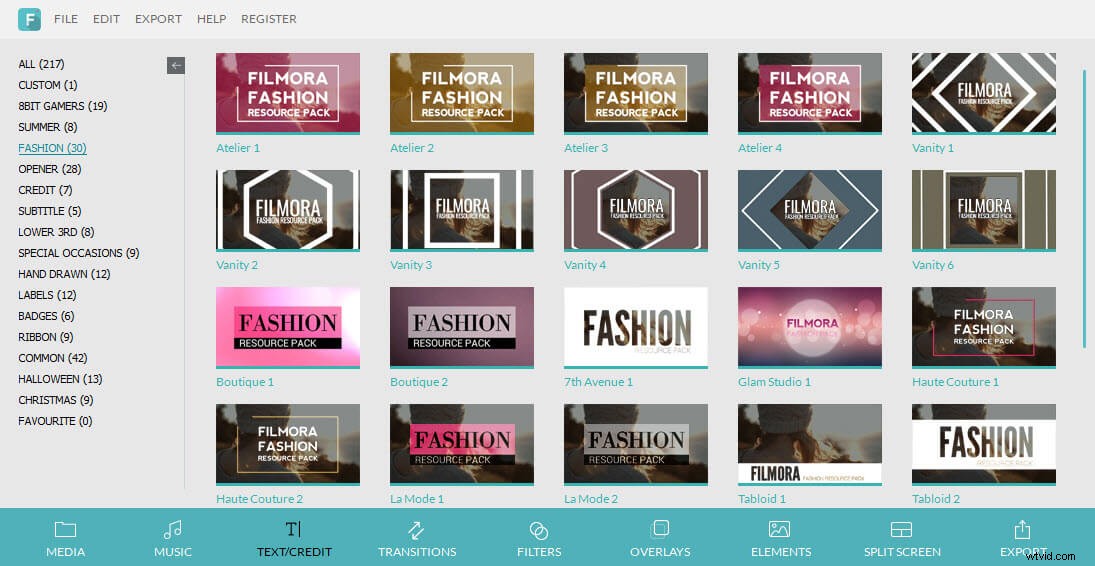
Task: Click the "Glam Studio 1" label text
Action: [774, 382]
